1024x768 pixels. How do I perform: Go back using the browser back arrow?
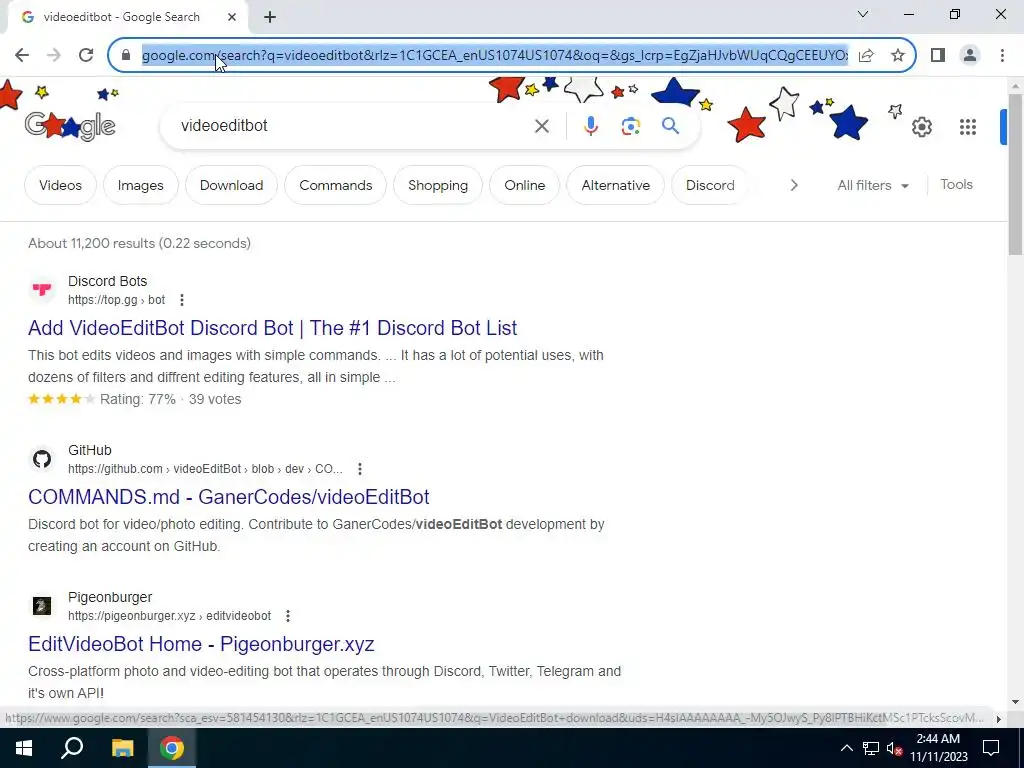(x=22, y=56)
